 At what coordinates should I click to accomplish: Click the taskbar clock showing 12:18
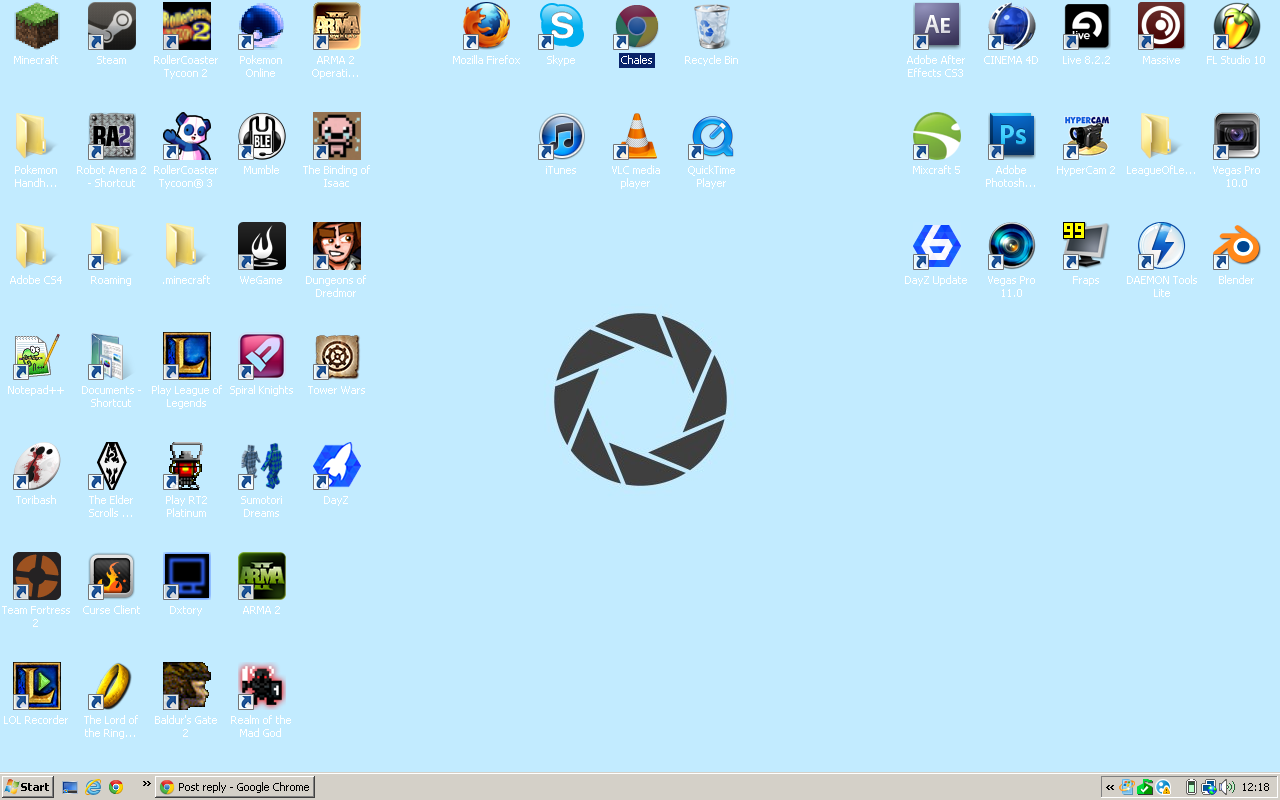point(1255,787)
